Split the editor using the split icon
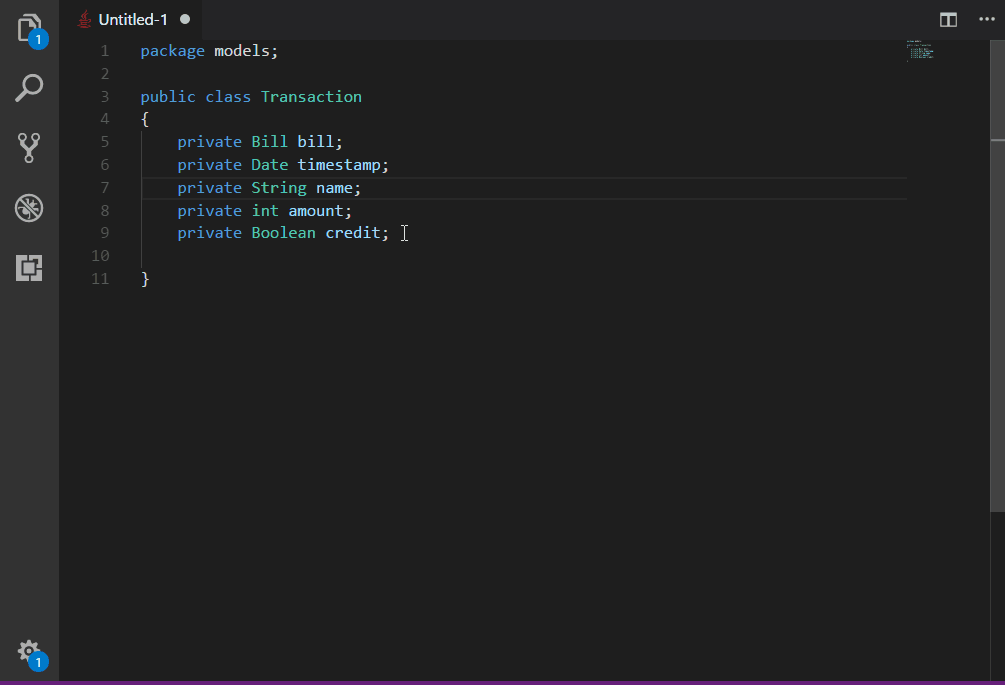 pyautogui.click(x=946, y=19)
